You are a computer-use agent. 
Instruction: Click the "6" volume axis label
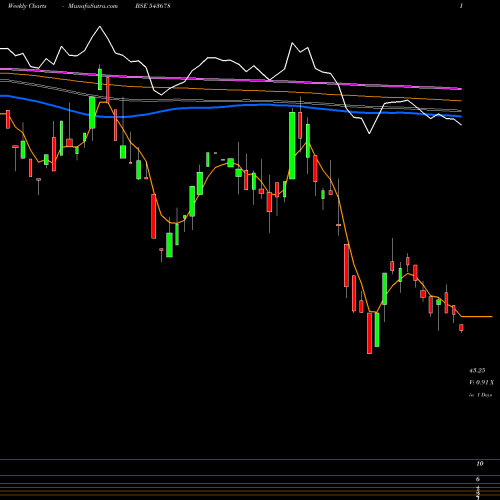pyautogui.click(x=478, y=479)
